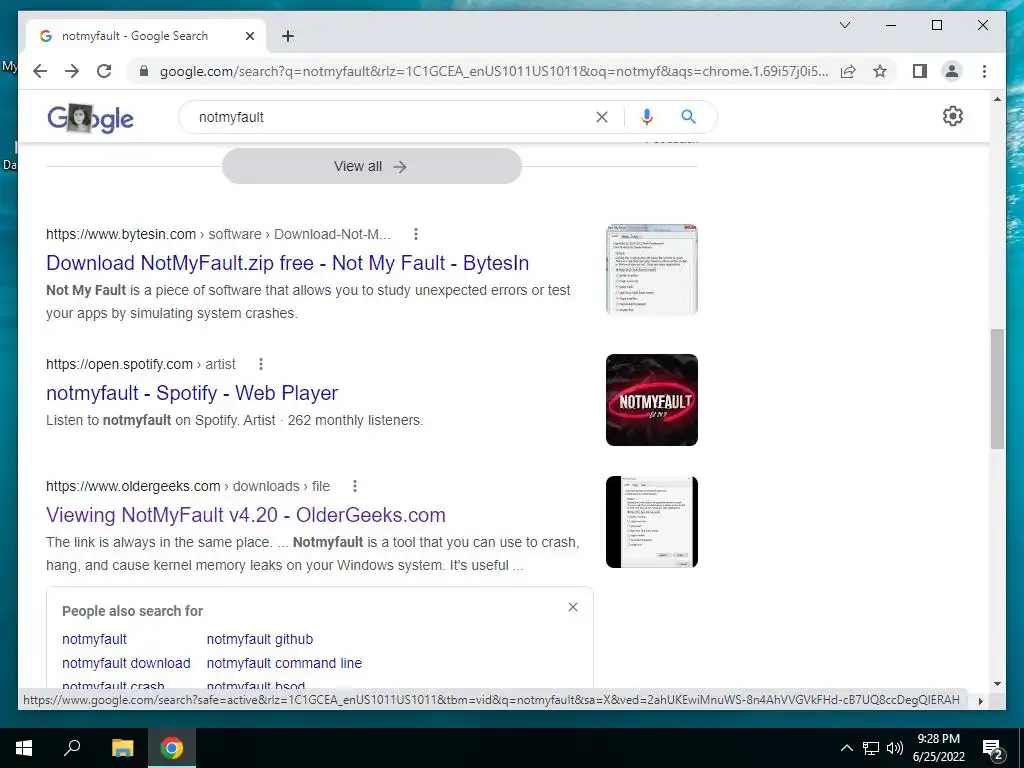Open more options for the oldergeeks.com result
Screen dimensions: 1024x768
coord(355,486)
